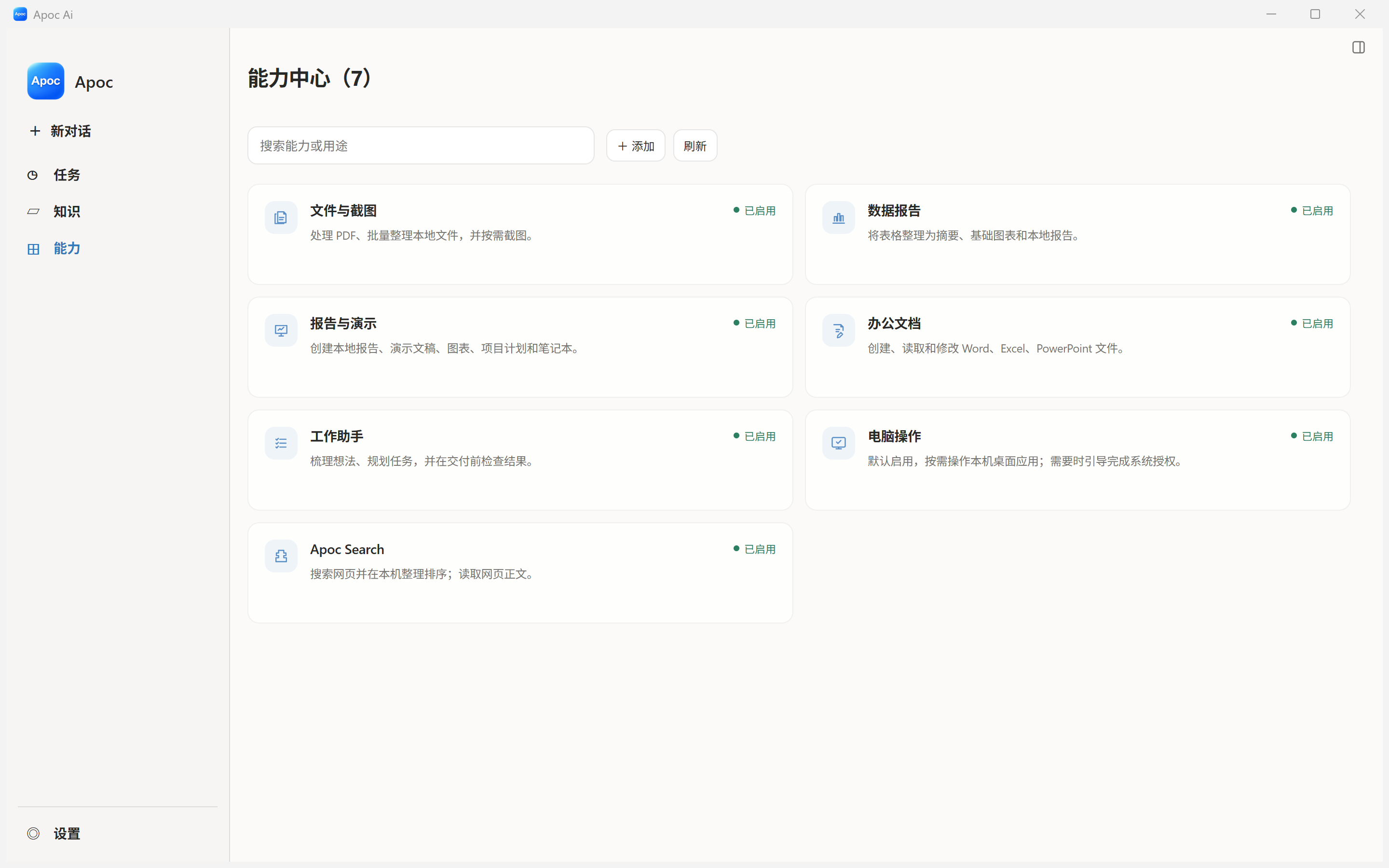Toggle 已启用 status on 电脑操作 card
The image size is (1389, 868).
tap(1311, 436)
